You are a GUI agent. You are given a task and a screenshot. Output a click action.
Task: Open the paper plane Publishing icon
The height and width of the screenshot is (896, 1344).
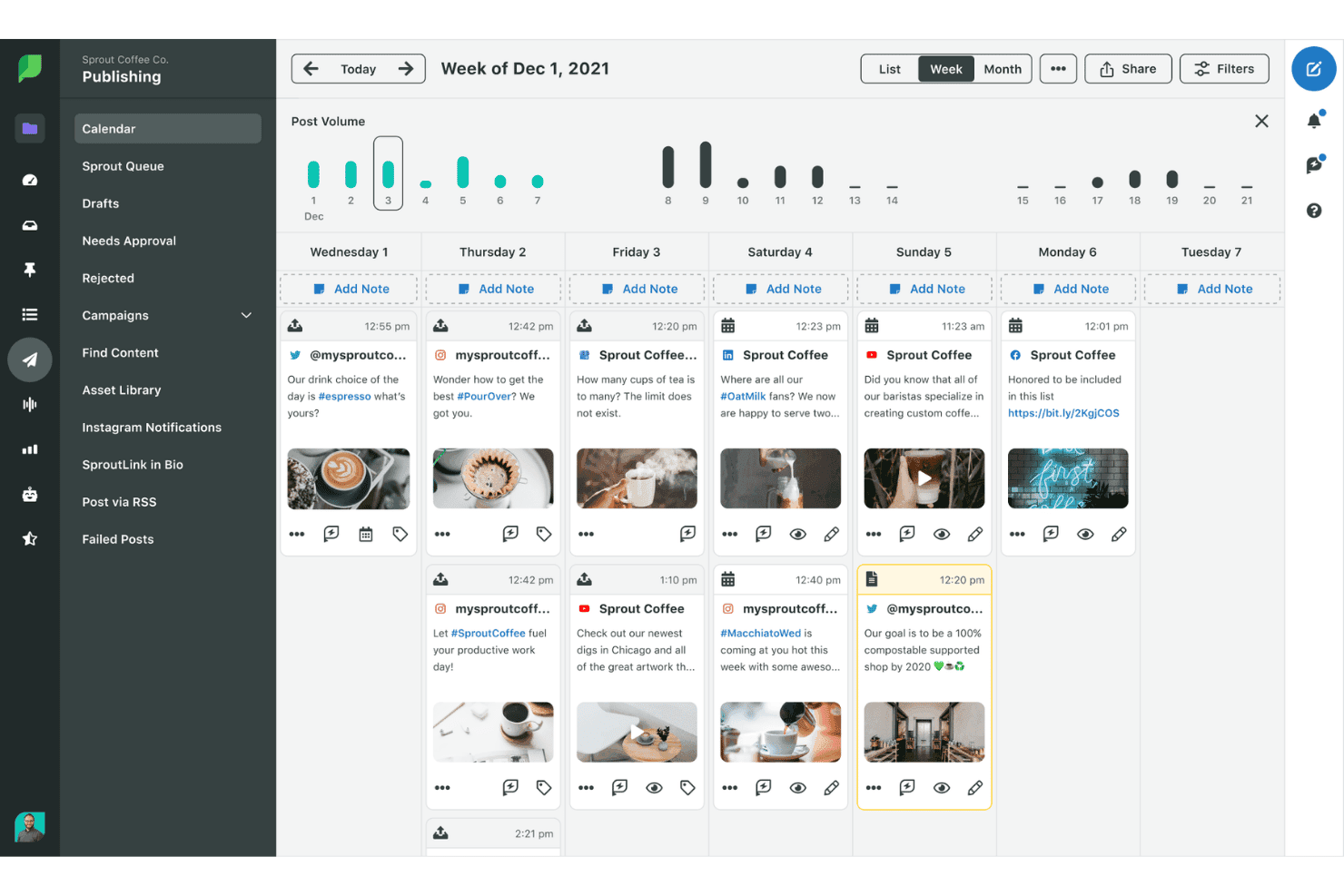pos(30,359)
